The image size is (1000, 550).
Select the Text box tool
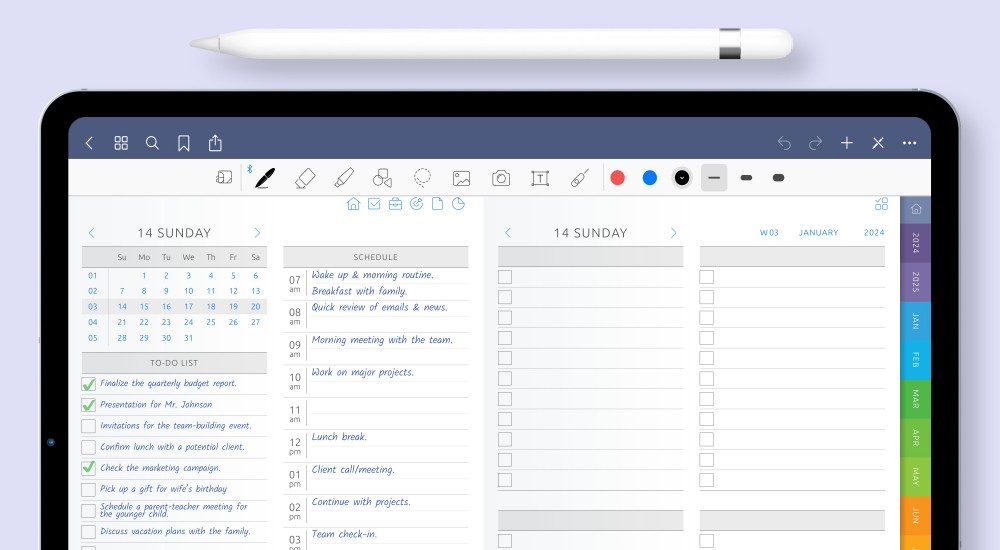click(540, 178)
